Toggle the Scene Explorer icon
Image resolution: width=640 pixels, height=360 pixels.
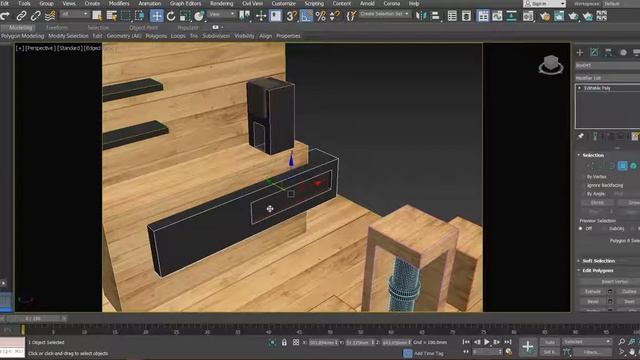tap(452, 16)
